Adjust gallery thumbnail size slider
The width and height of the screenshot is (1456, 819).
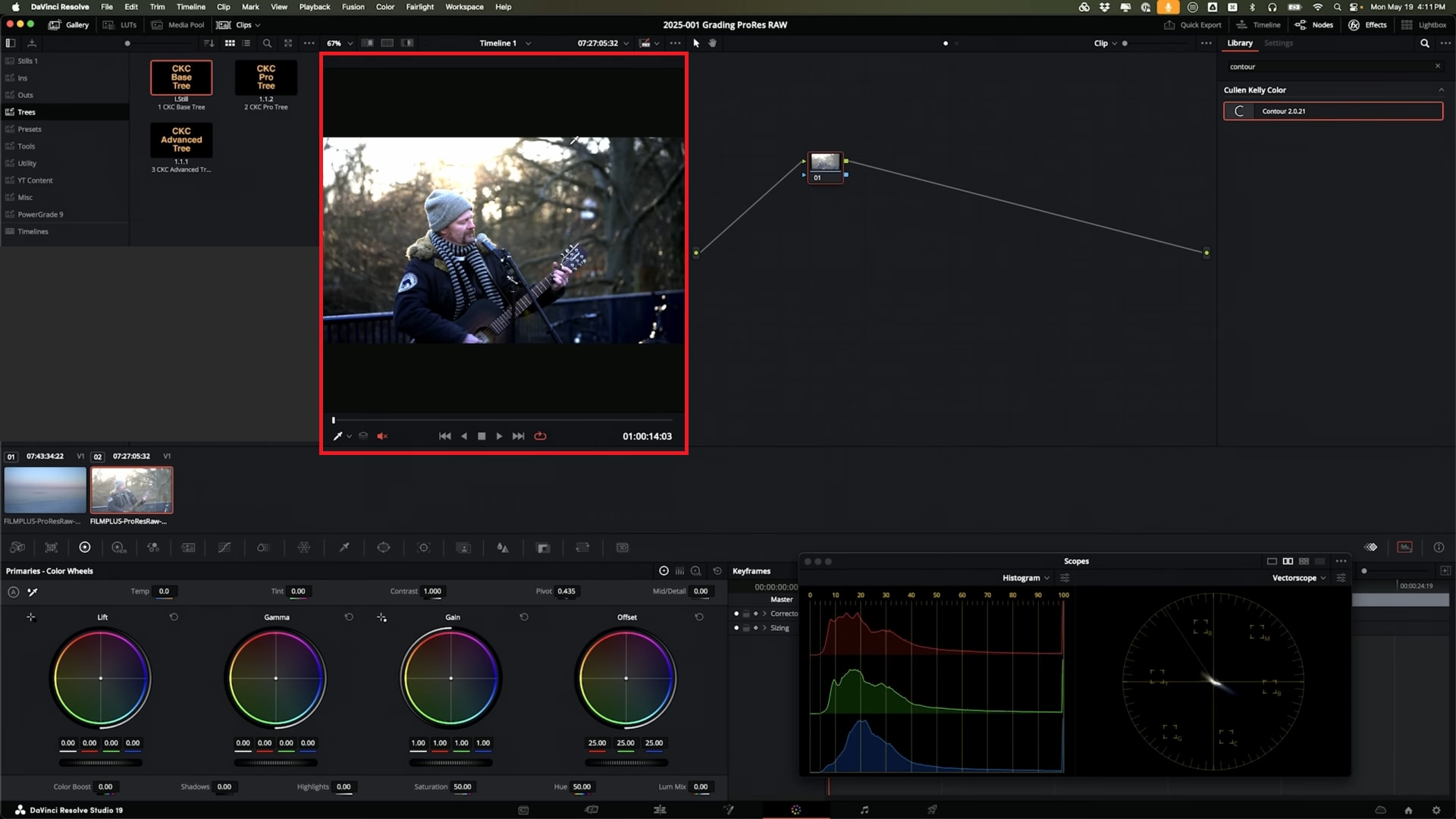[127, 43]
